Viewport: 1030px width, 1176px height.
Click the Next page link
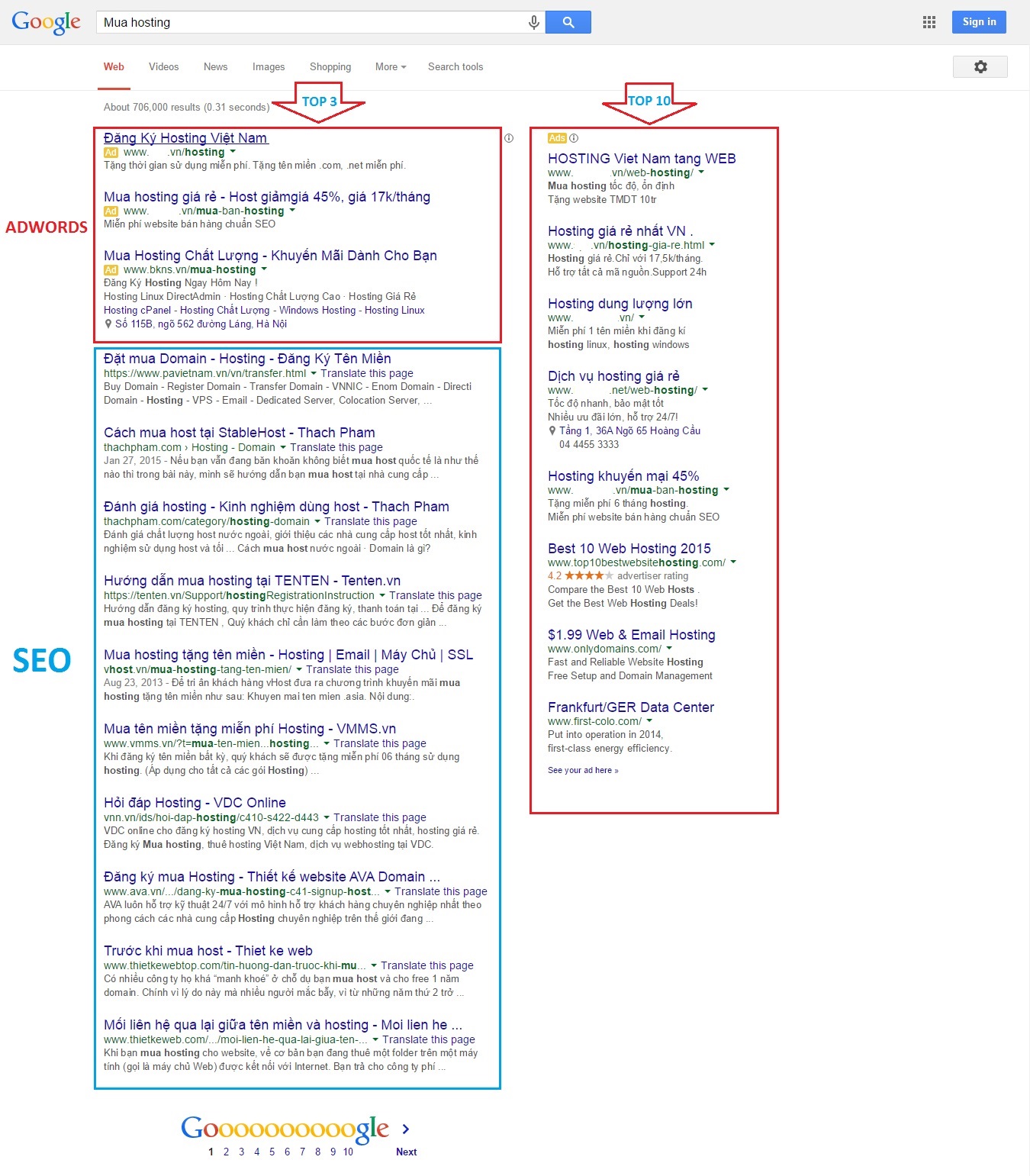406,1152
